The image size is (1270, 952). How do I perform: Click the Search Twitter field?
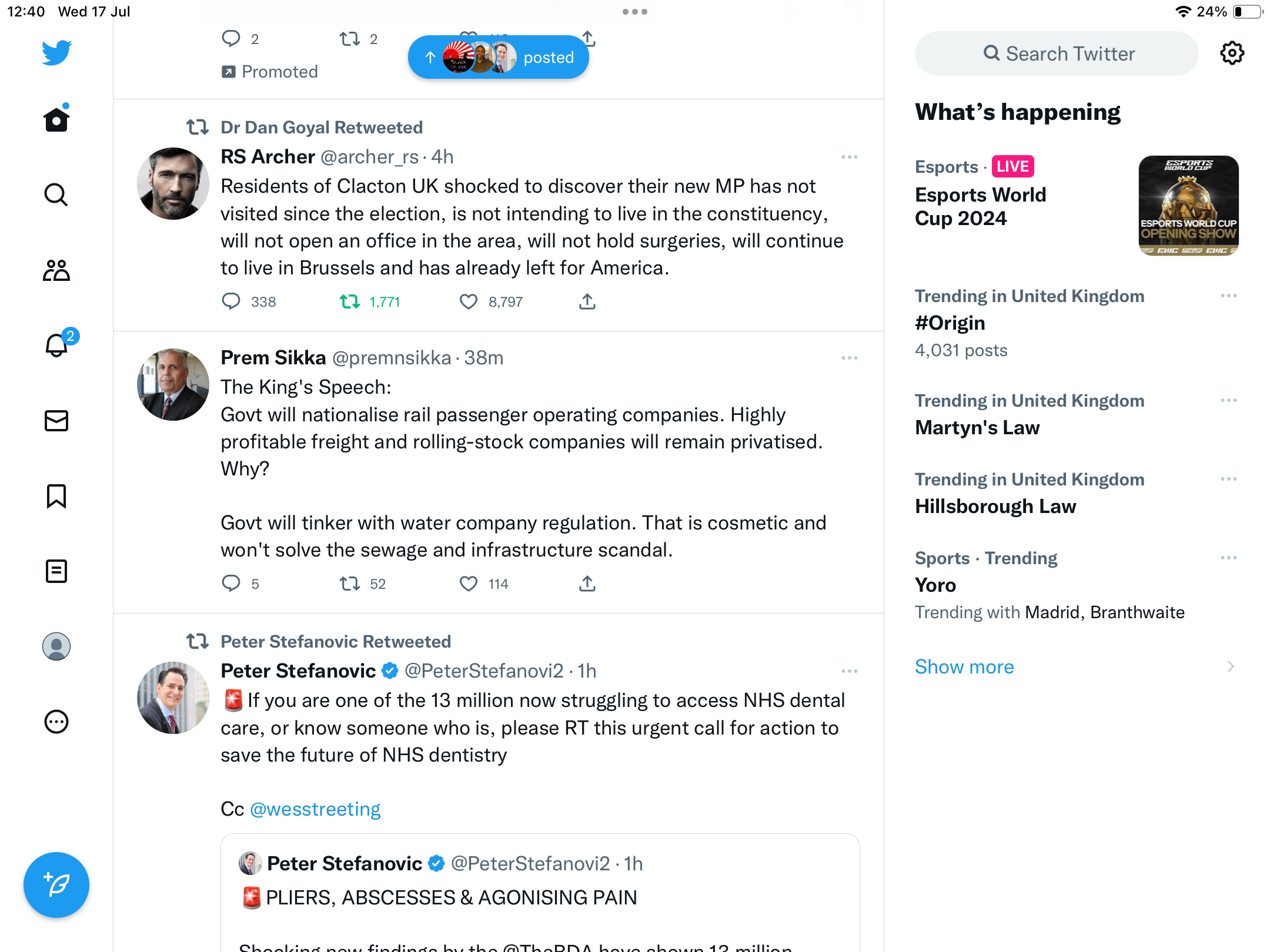pos(1057,53)
